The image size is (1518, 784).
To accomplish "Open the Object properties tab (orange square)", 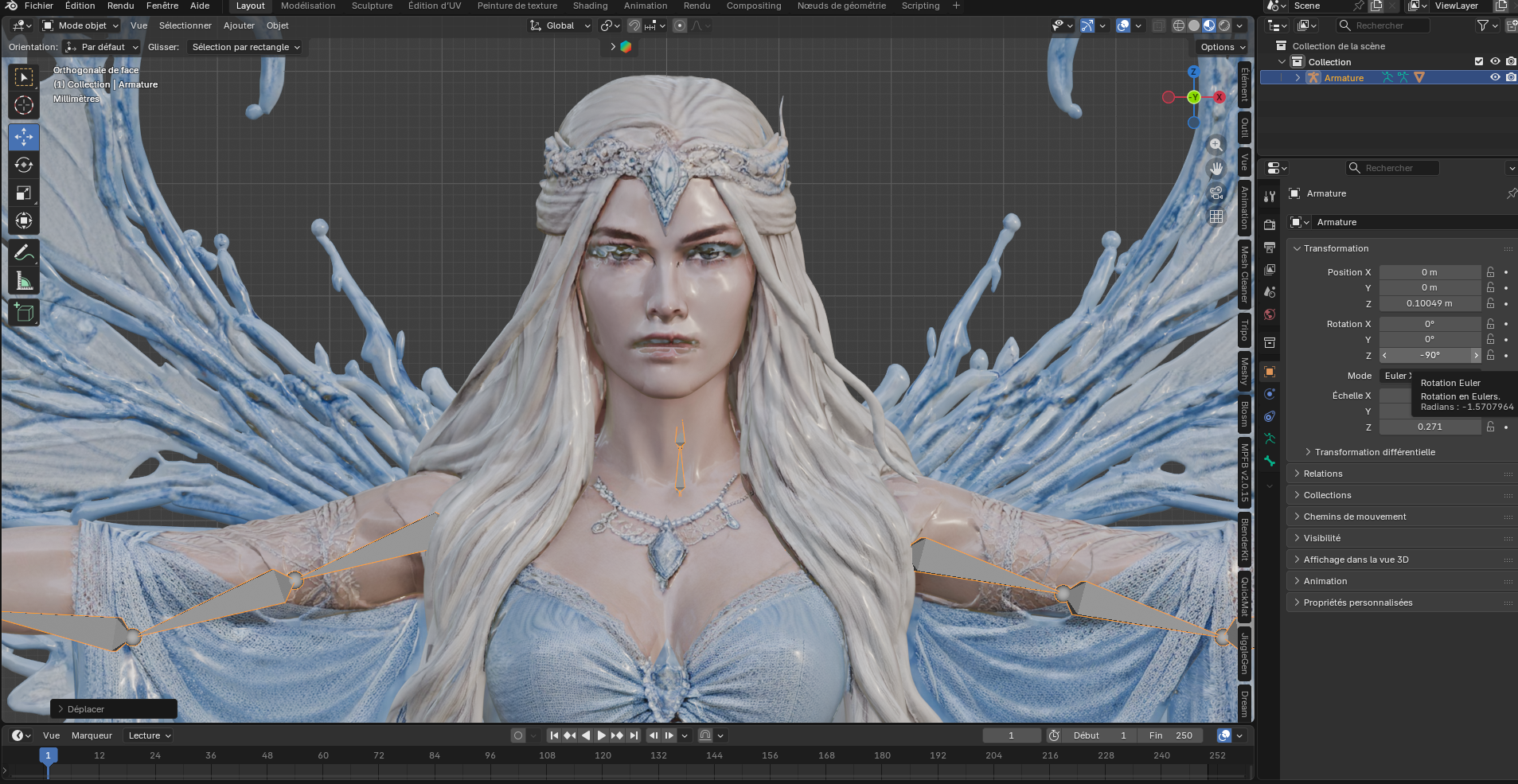I will tap(1270, 372).
